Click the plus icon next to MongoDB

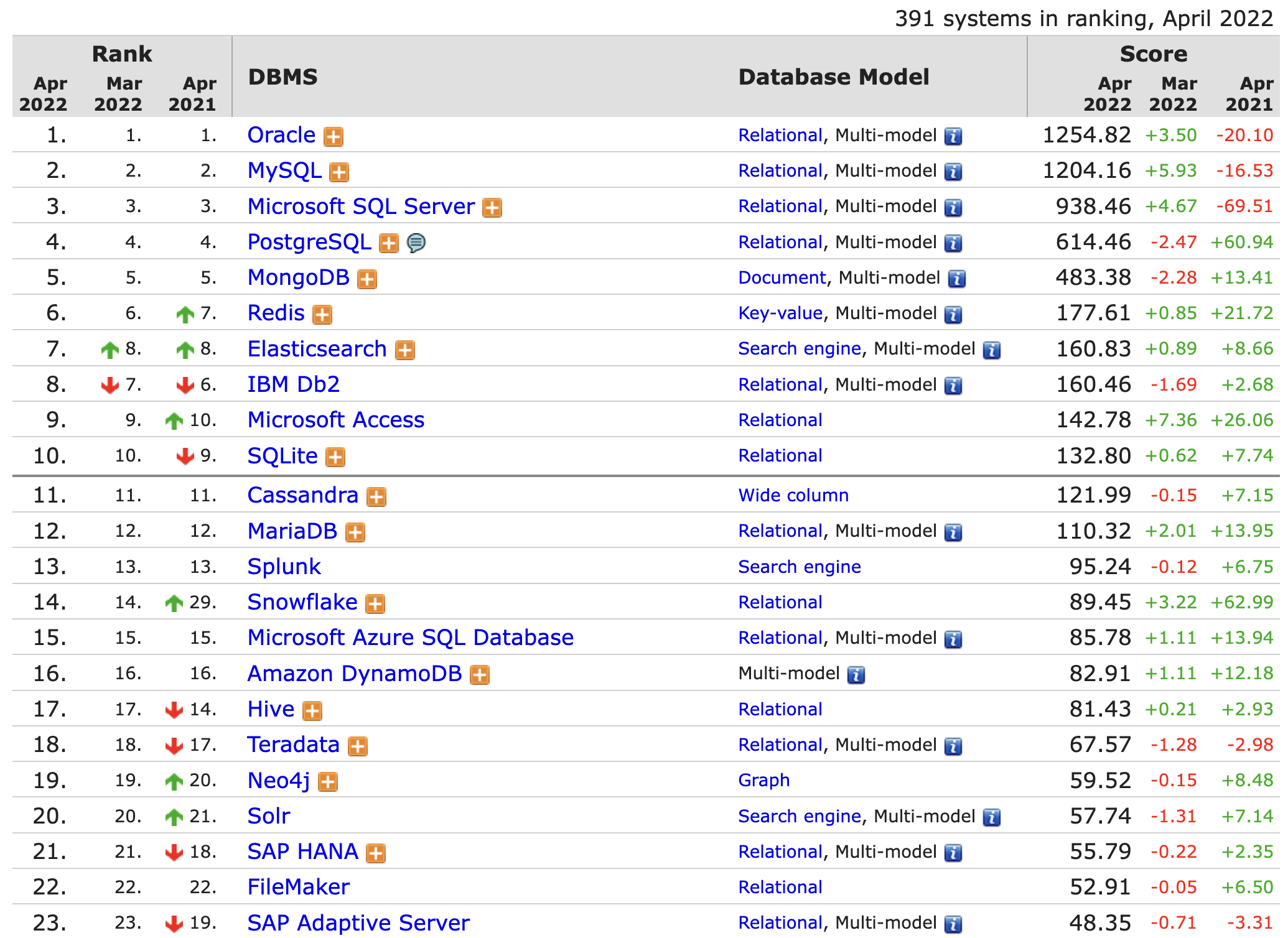click(367, 279)
